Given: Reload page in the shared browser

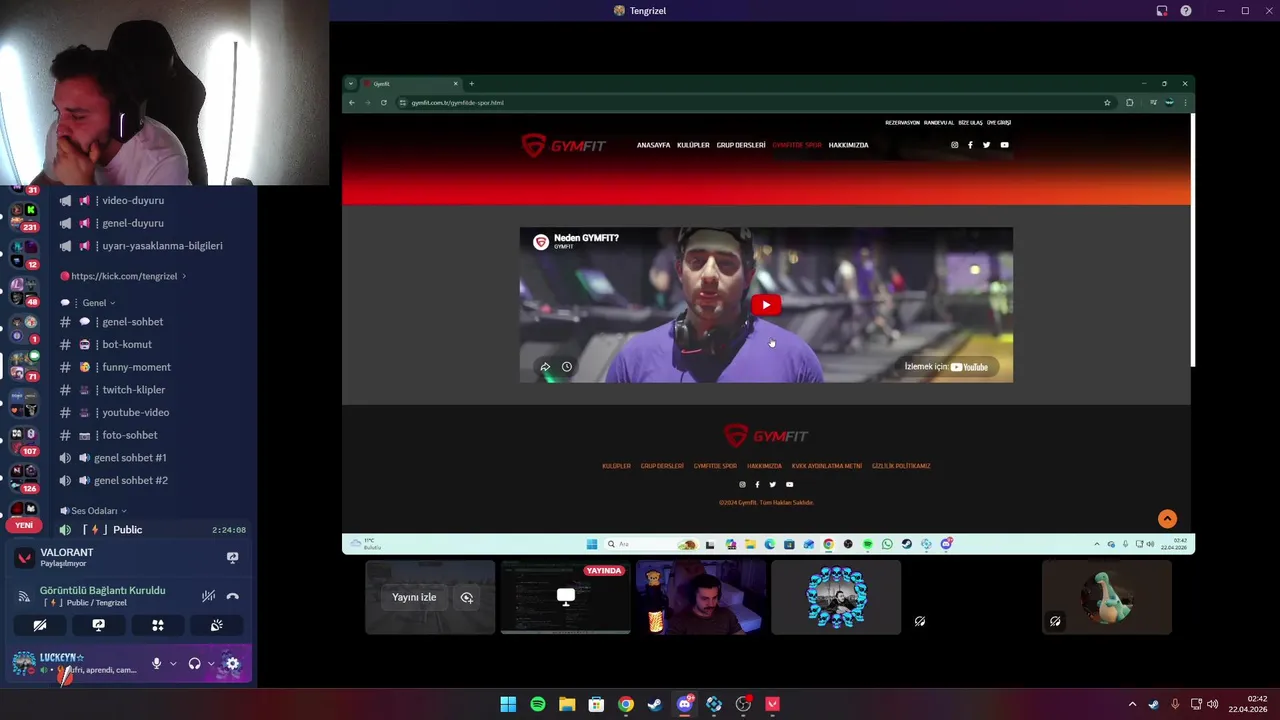Looking at the screenshot, I should pos(383,102).
